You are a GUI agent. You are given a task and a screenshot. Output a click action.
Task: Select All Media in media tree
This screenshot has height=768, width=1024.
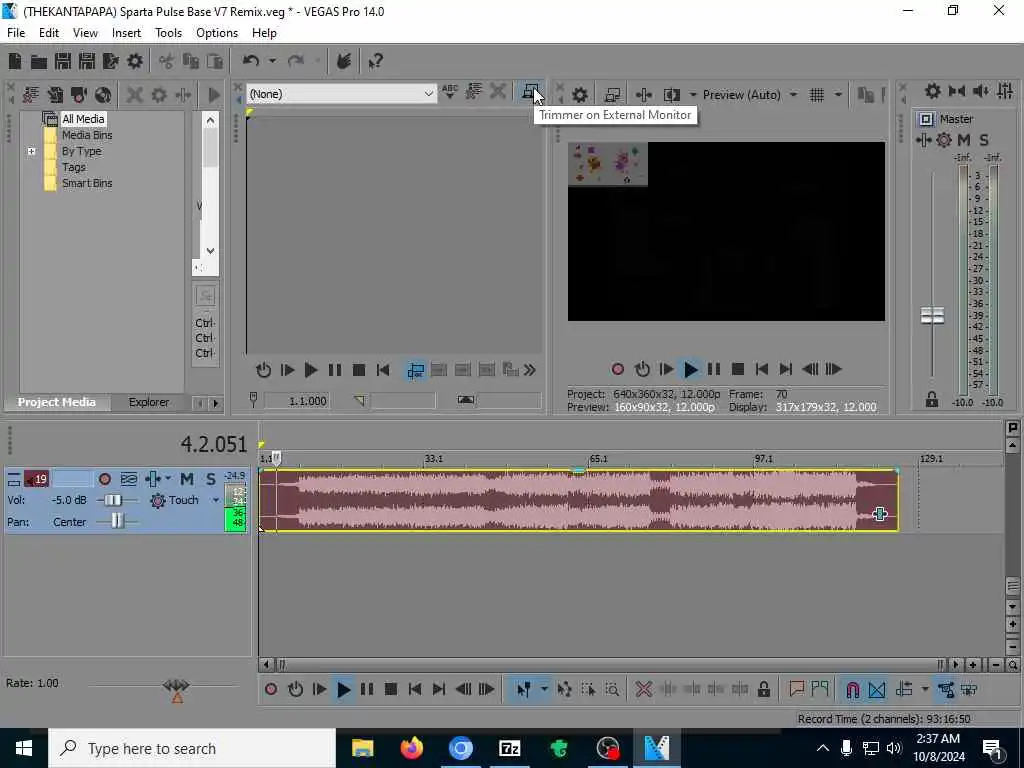click(83, 119)
